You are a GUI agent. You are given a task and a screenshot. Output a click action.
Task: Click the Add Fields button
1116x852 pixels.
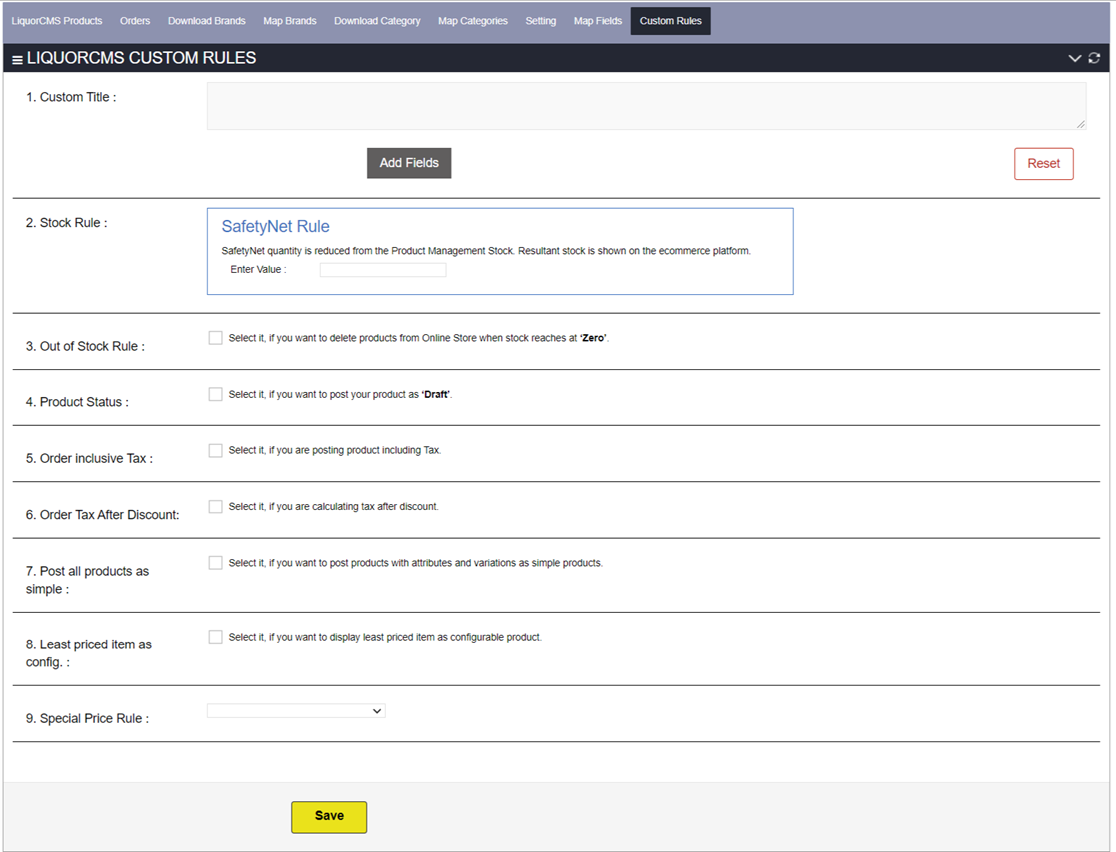[x=409, y=163]
